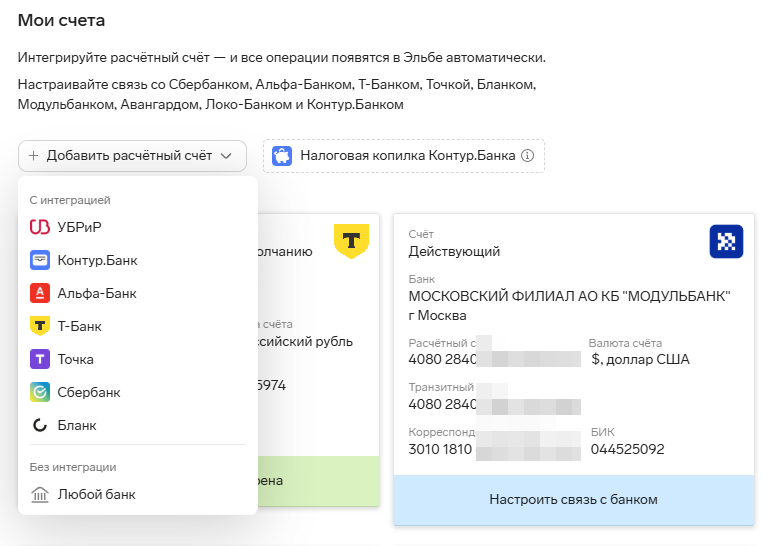Click the bank building icon for Любой банк
769x546 pixels.
click(40, 494)
